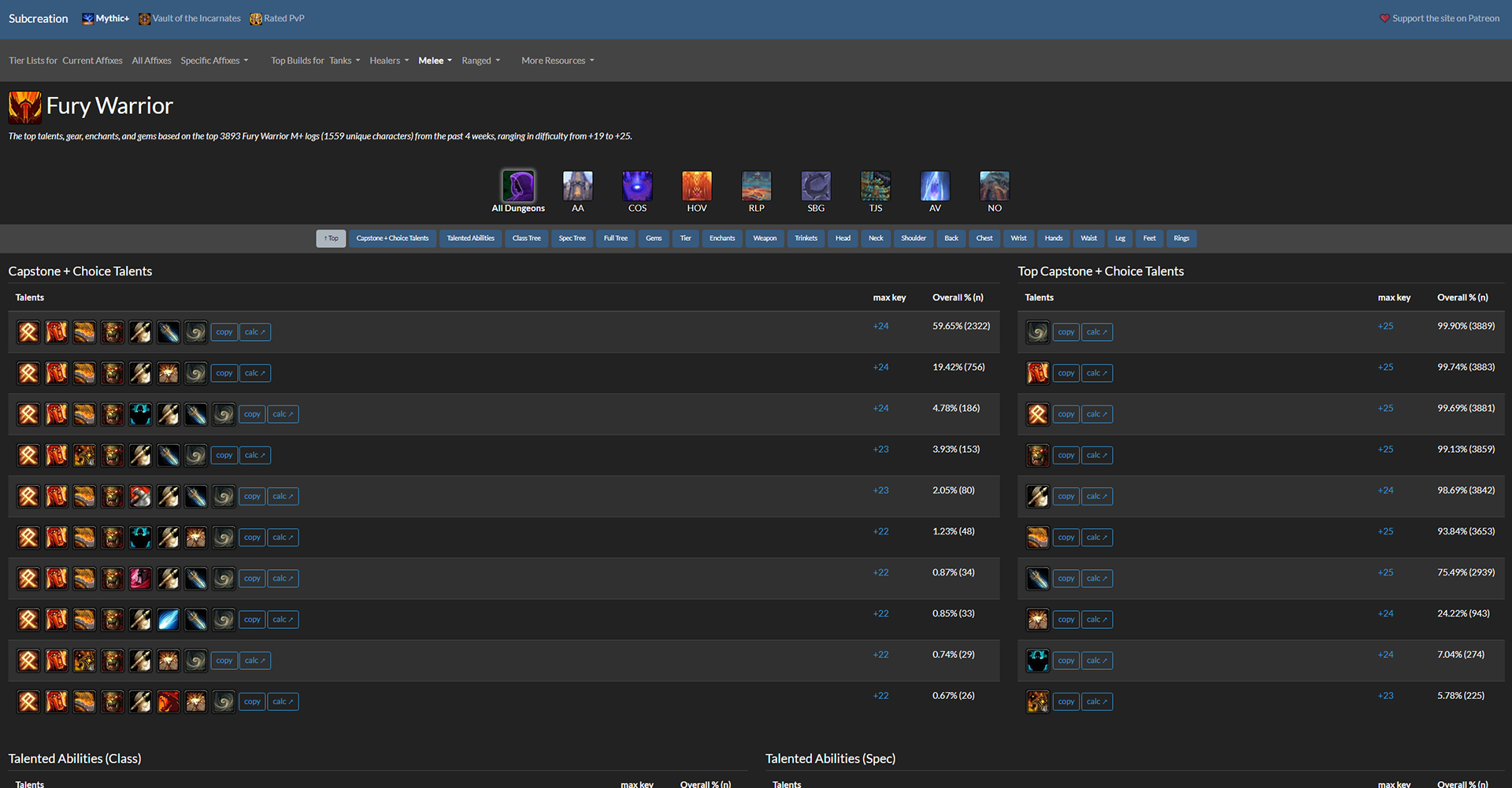Click the 24.22% top talent icon
The height and width of the screenshot is (788, 1512).
click(1038, 620)
